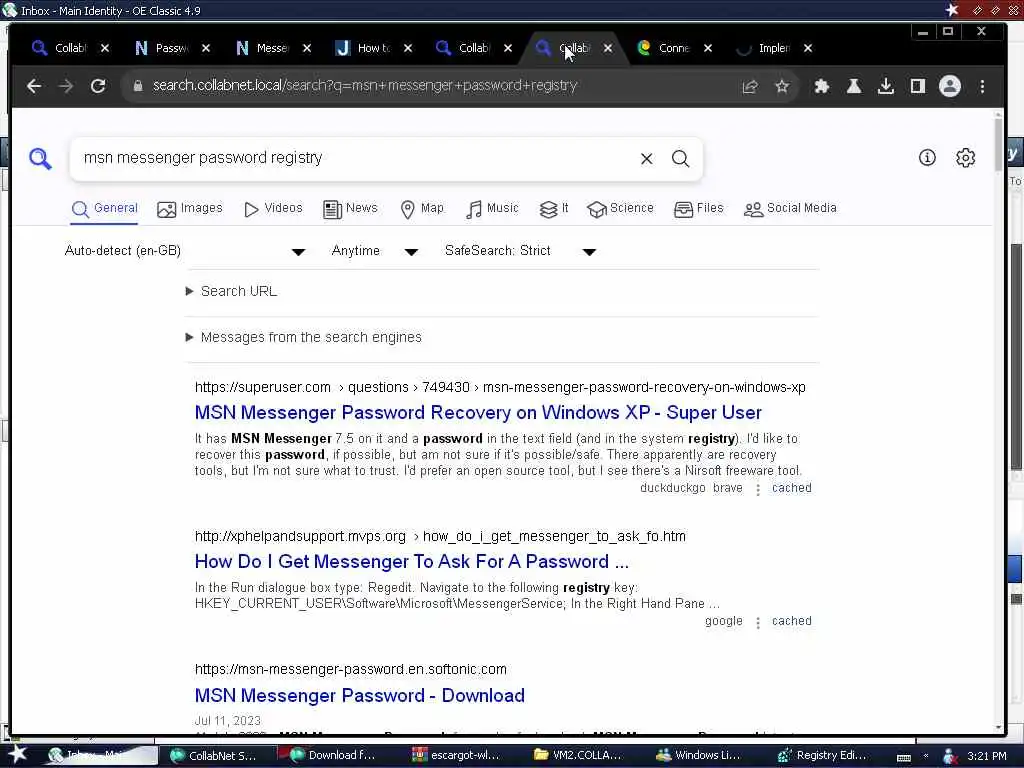
Task: Switch to VM2.COLLA... folder taskbar item
Action: 578,756
